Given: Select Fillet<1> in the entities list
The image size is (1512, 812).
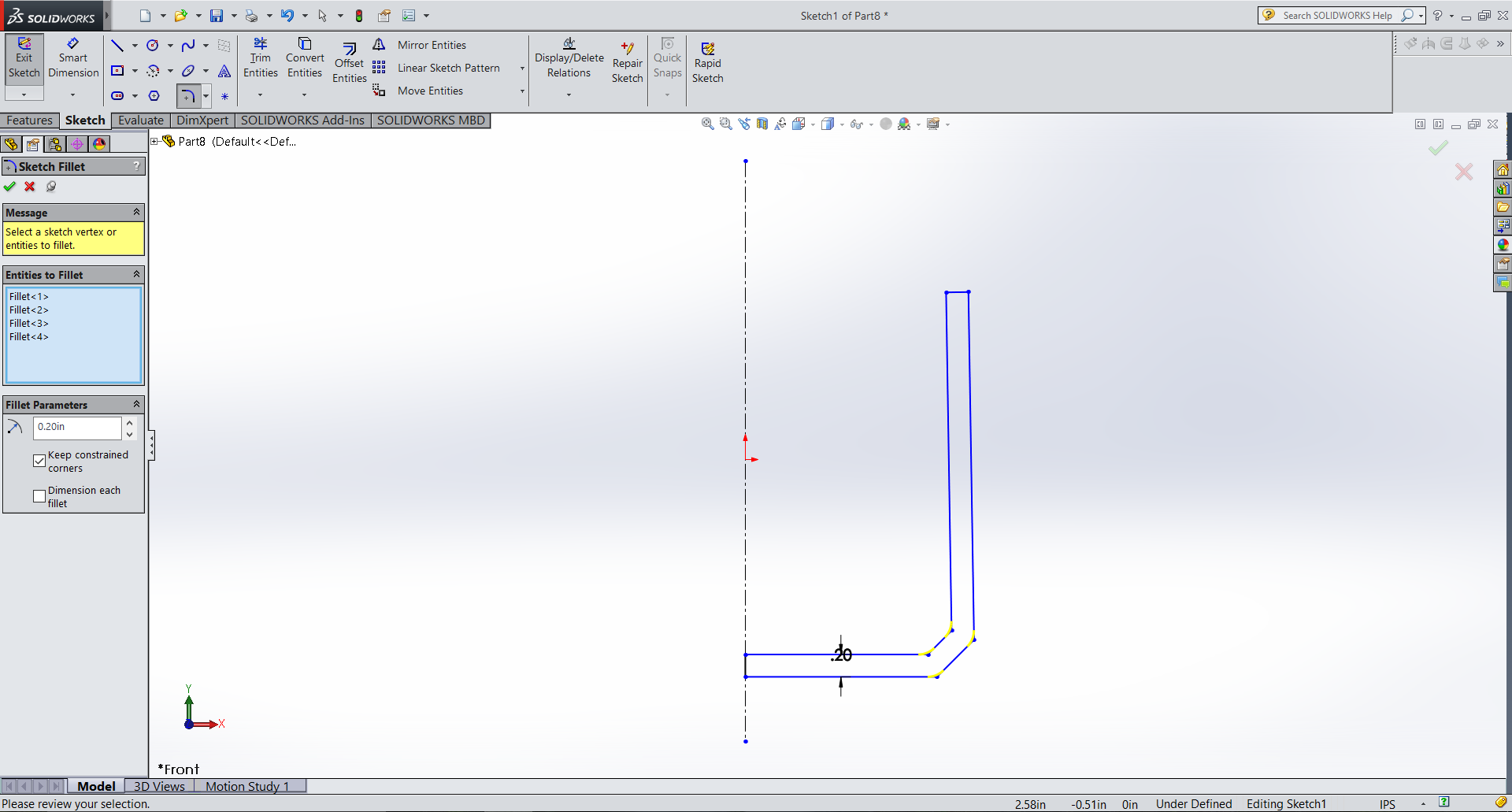Looking at the screenshot, I should click(29, 296).
